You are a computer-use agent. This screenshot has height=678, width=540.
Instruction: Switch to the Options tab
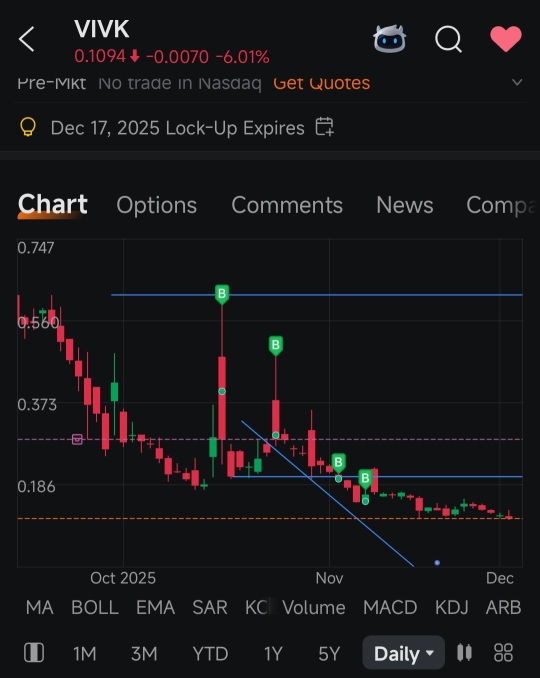click(157, 205)
